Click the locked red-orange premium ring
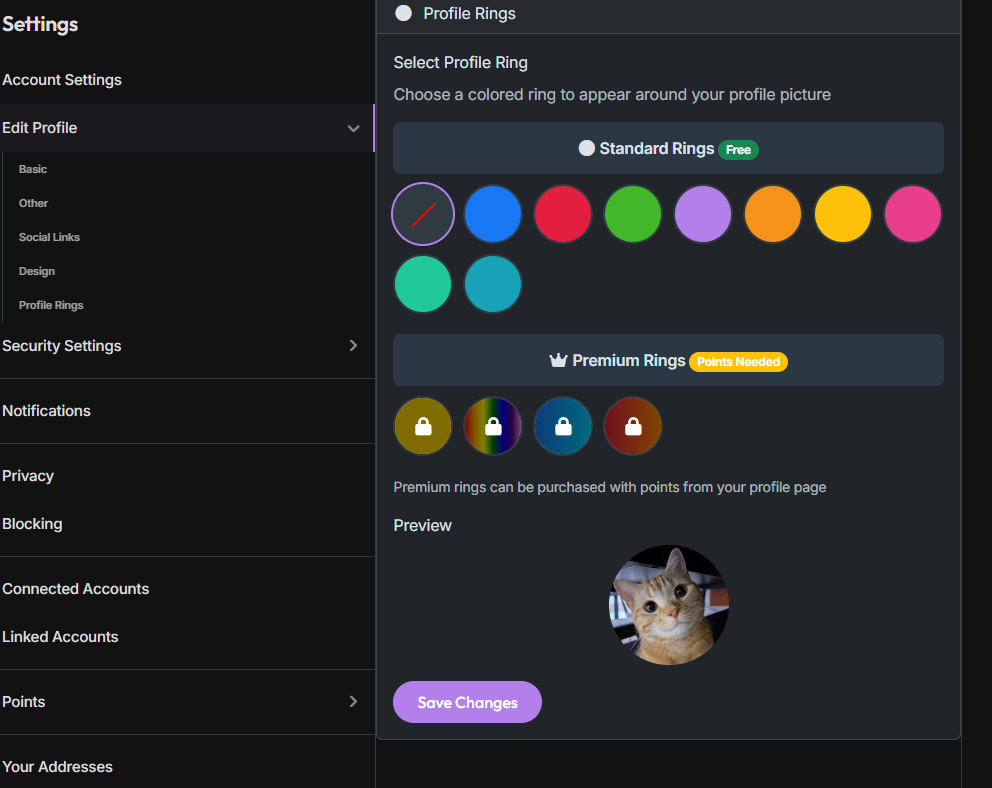This screenshot has width=992, height=788. 633,426
